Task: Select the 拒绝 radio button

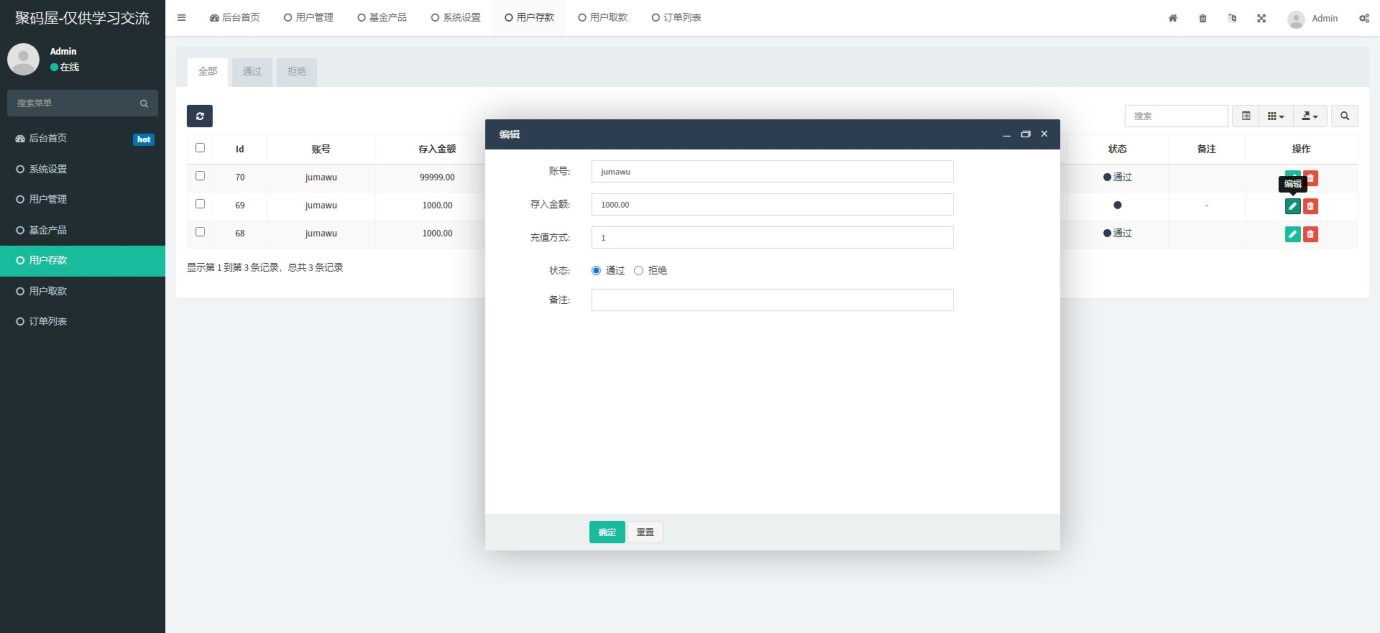Action: (x=639, y=270)
